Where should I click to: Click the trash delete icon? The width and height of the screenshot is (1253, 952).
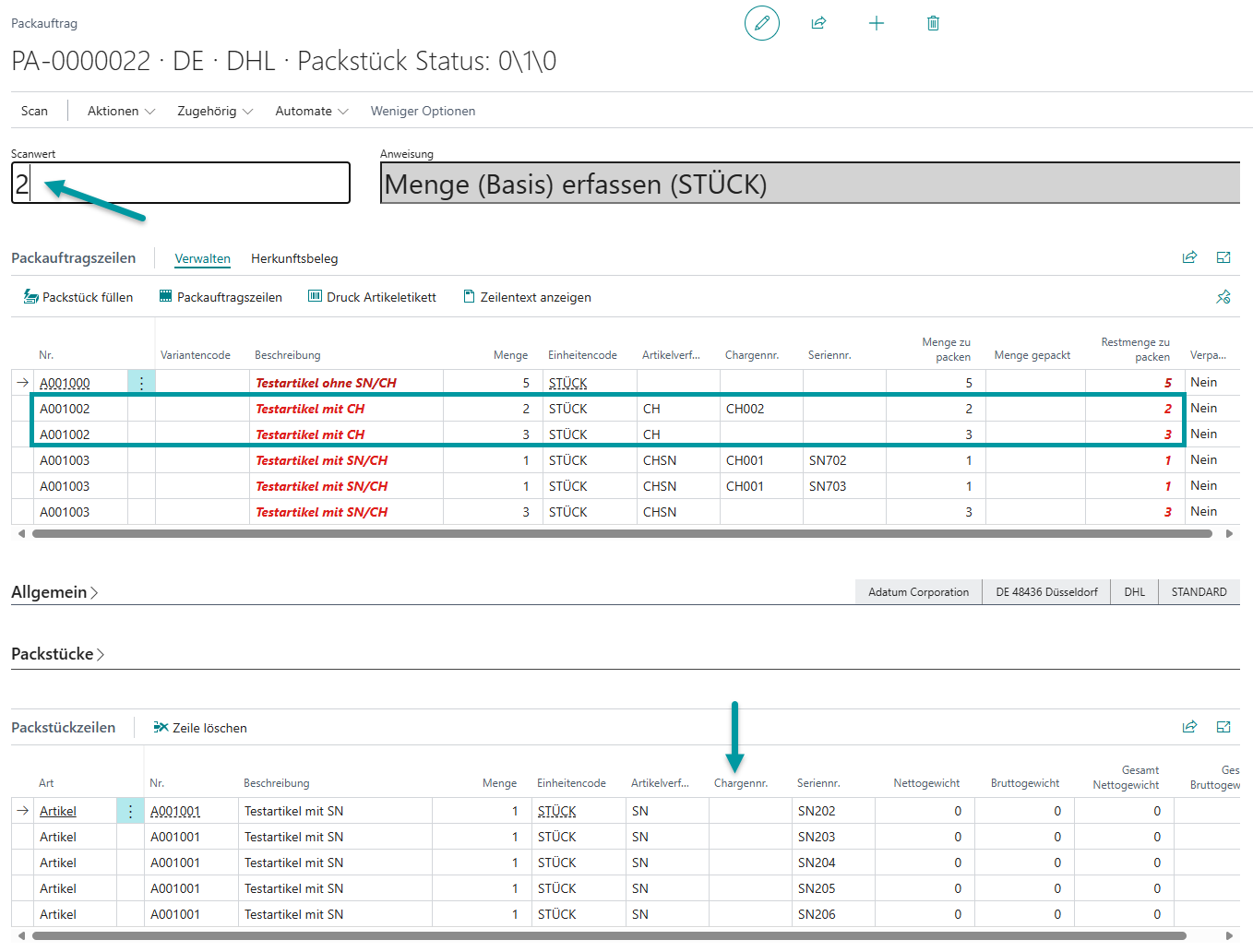tap(933, 23)
